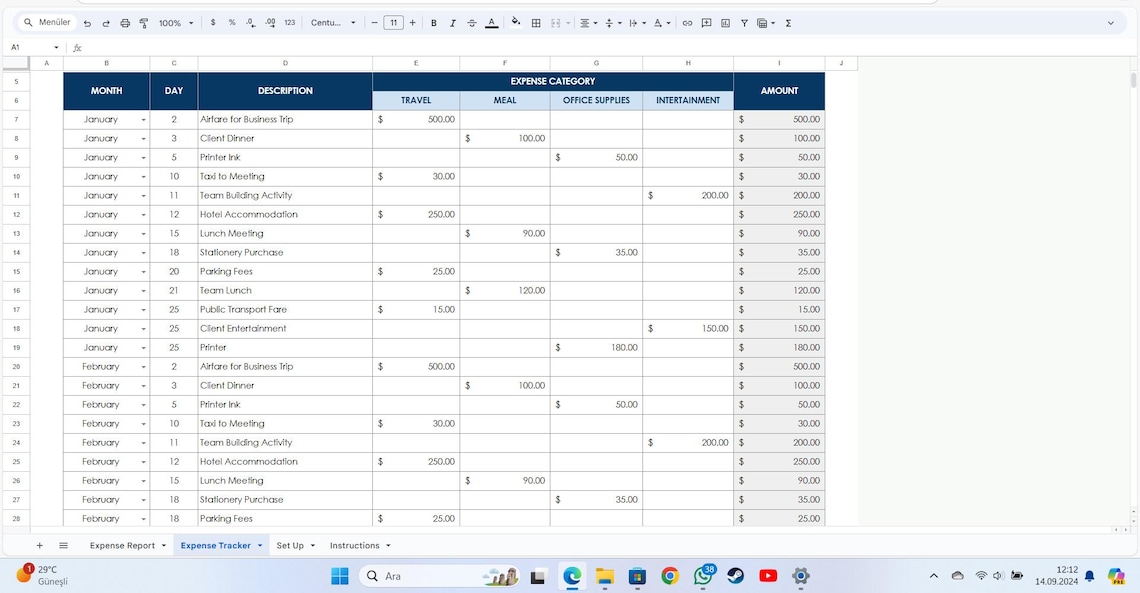Create a filter with the filter icon
Image resolution: width=1140 pixels, height=593 pixels.
pyautogui.click(x=745, y=22)
